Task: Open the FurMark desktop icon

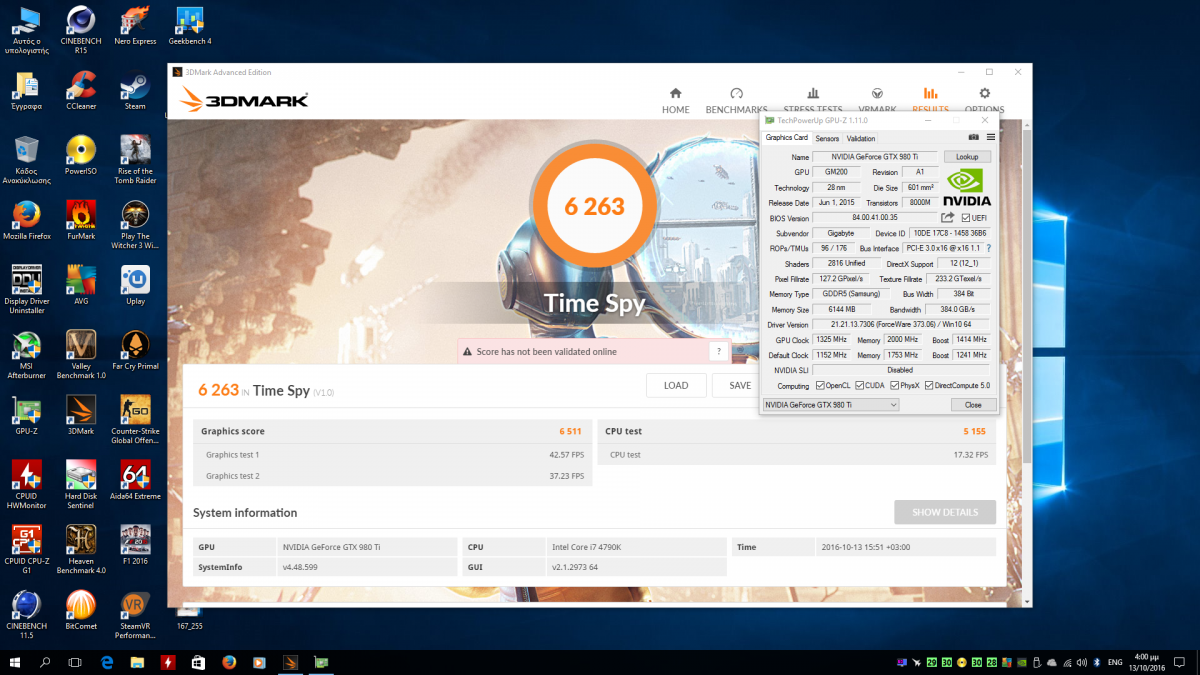Action: [x=80, y=222]
